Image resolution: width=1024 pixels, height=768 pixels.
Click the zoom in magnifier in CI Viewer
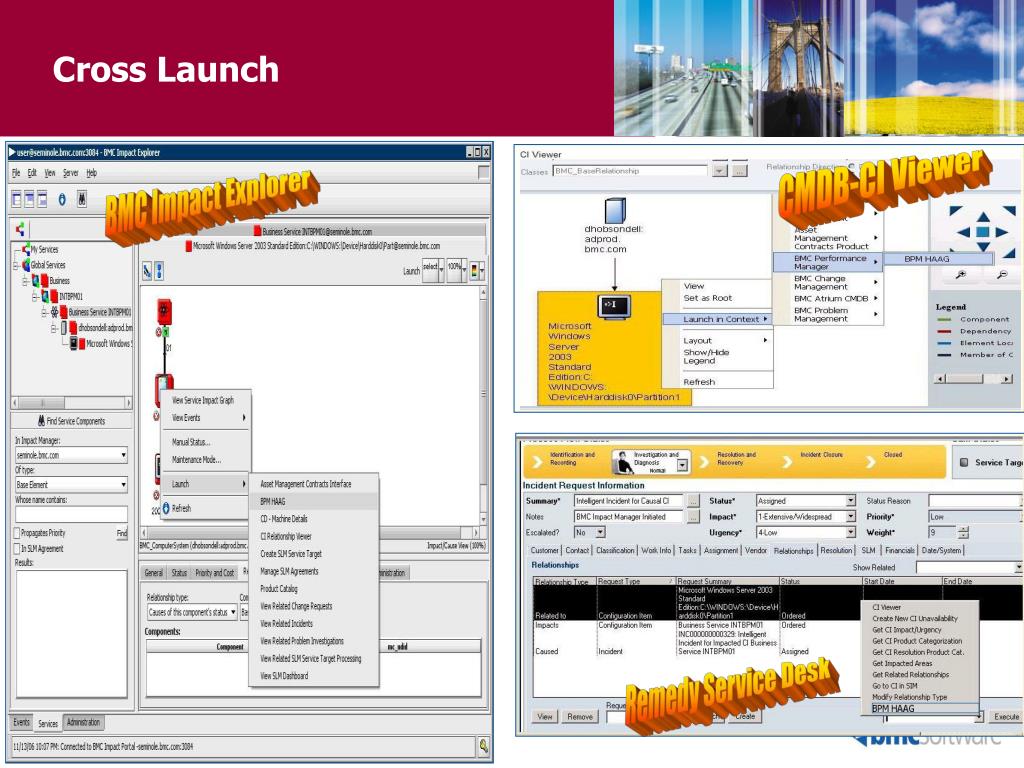point(961,275)
